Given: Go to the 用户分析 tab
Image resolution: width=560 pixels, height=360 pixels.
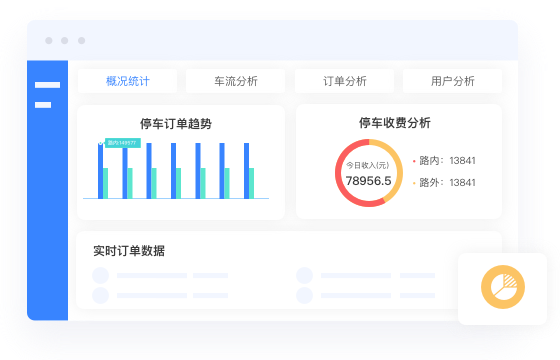Looking at the screenshot, I should point(452,81).
